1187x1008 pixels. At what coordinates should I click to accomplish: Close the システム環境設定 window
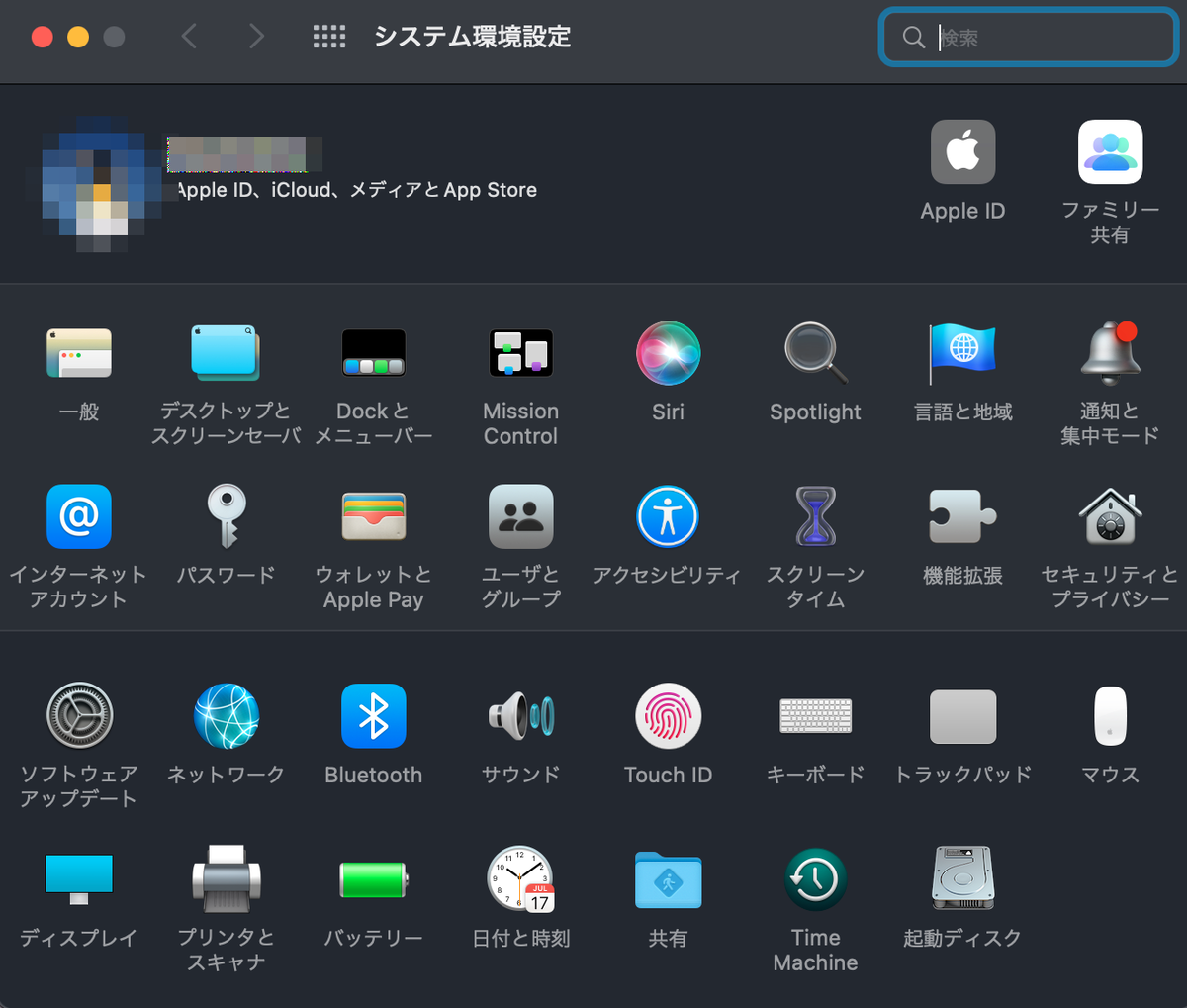42,37
